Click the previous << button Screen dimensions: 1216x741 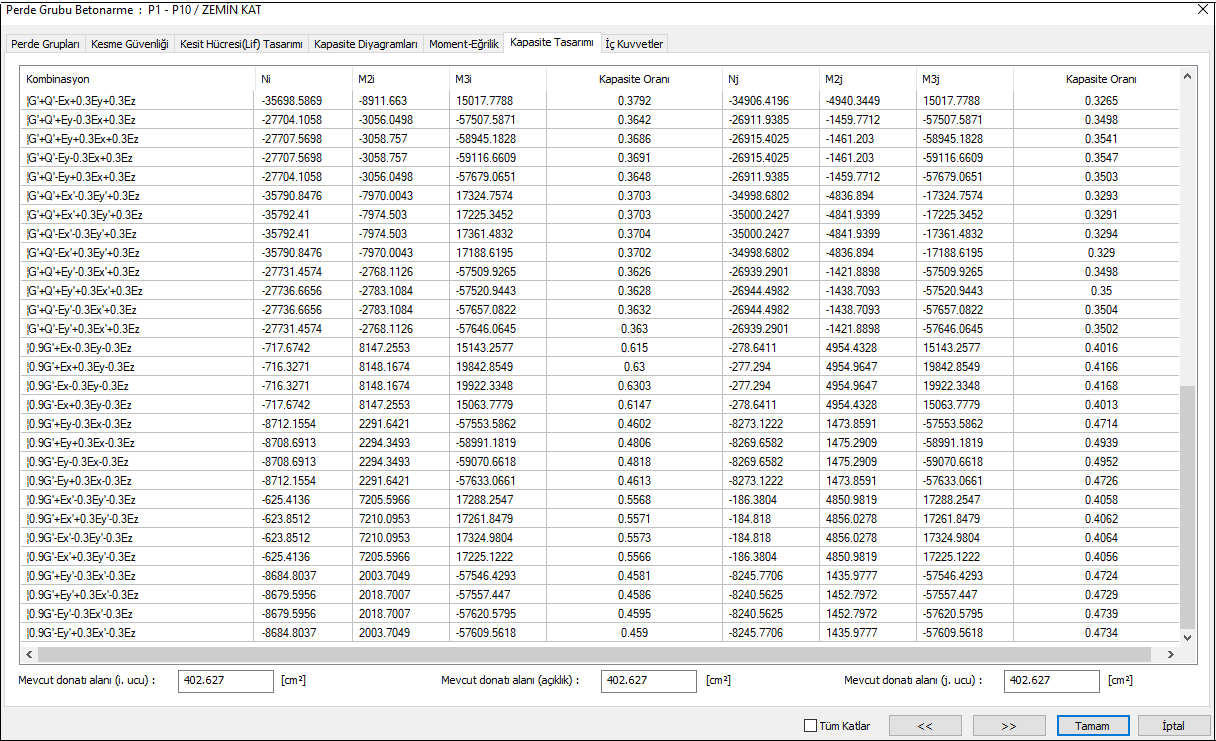point(925,726)
